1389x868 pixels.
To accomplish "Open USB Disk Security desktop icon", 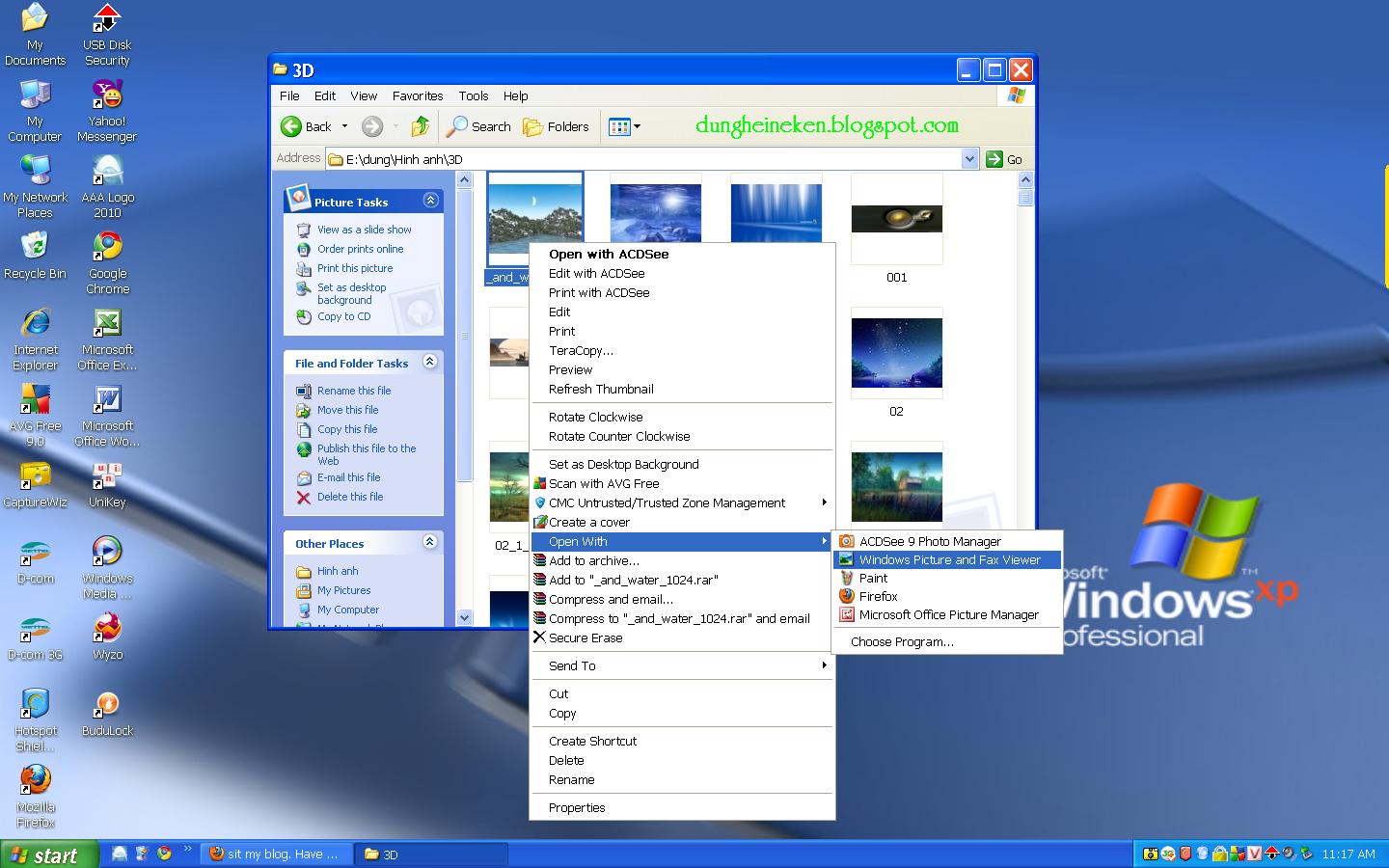I will [107, 35].
